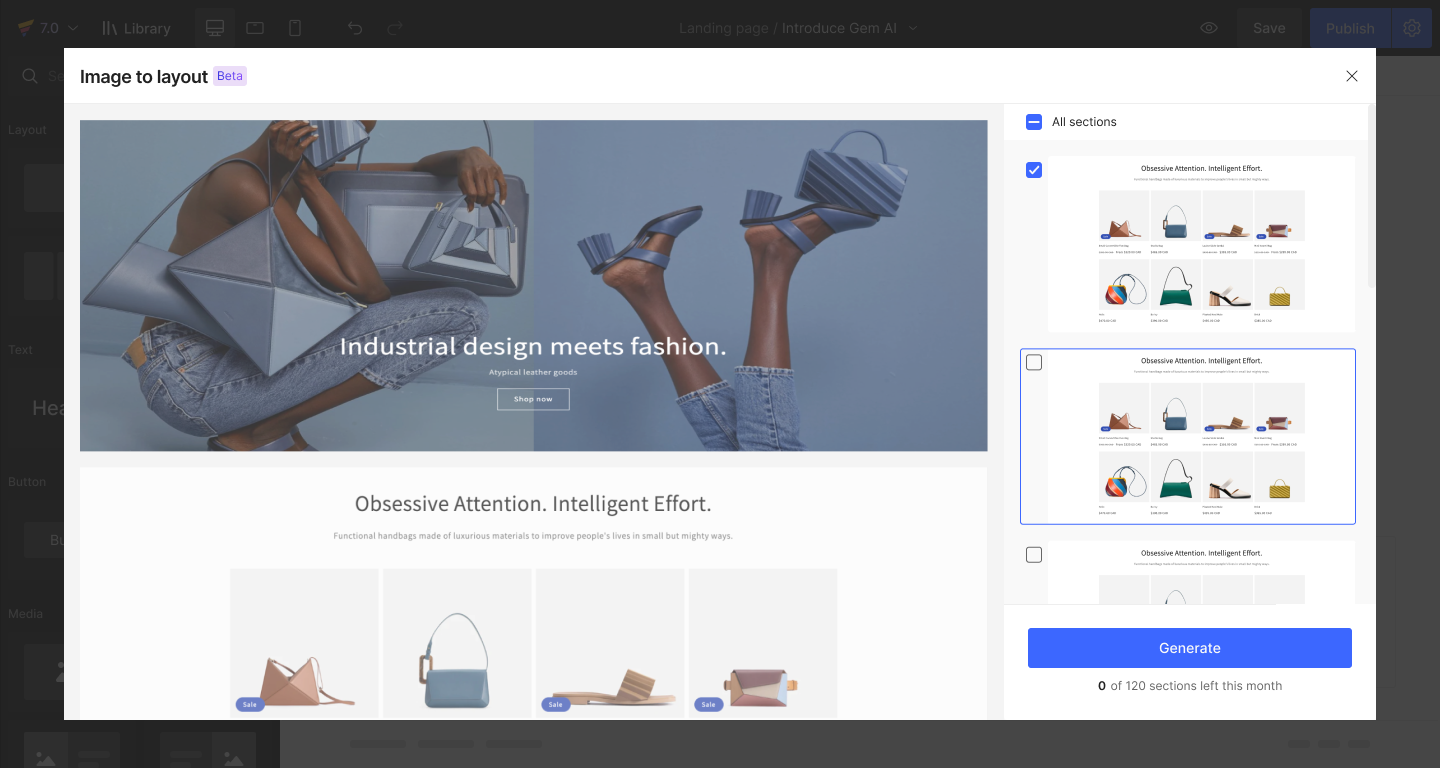Click the Beta label next to Image to layout

(229, 75)
